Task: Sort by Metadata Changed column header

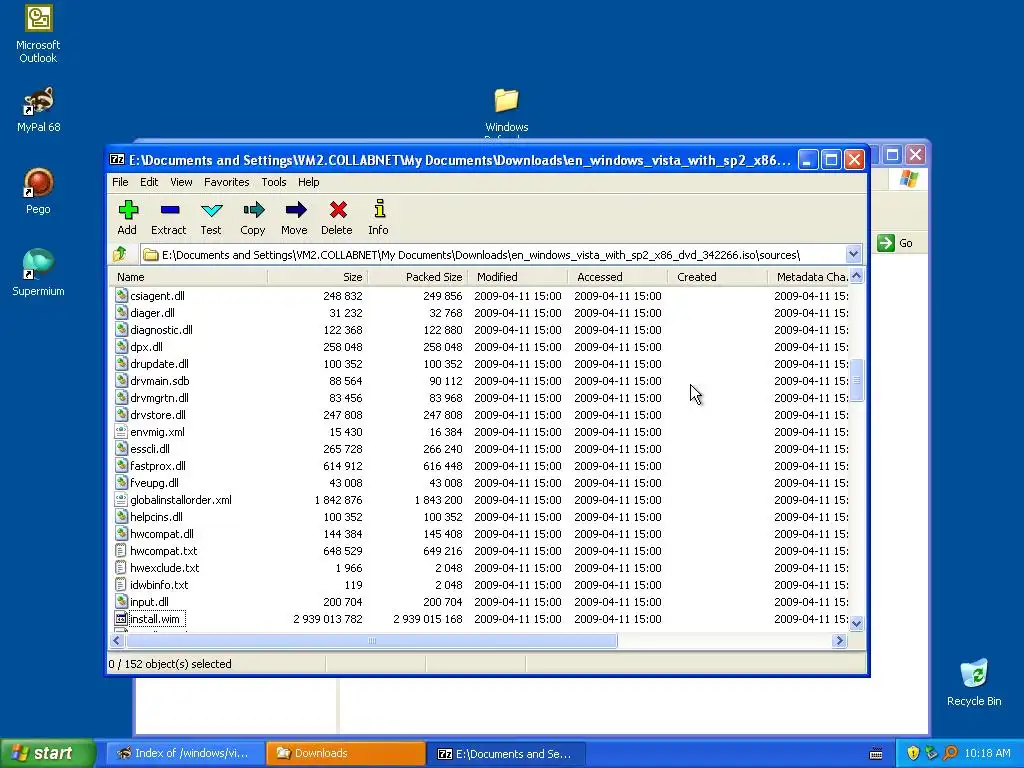Action: pyautogui.click(x=808, y=277)
